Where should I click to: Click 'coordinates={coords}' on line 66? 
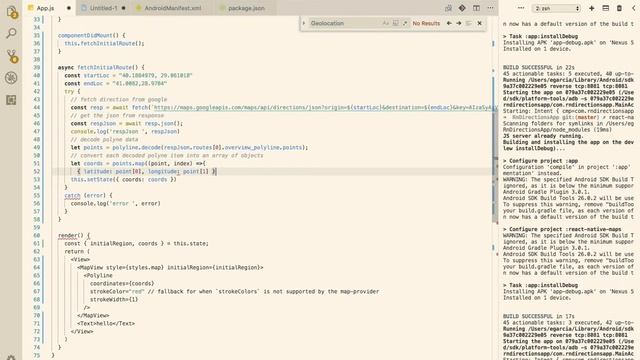tap(122, 284)
